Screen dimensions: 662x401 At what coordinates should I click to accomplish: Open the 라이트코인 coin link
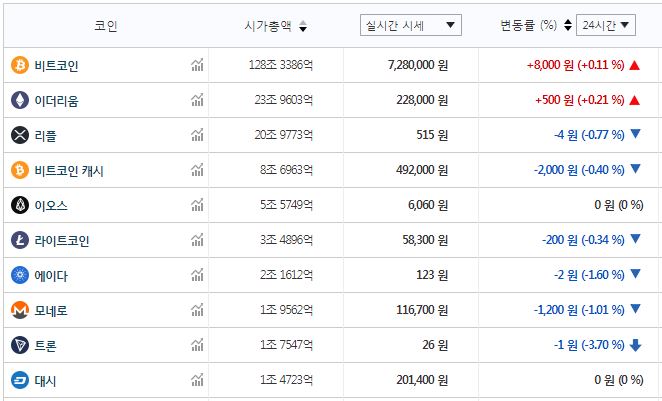(x=63, y=240)
